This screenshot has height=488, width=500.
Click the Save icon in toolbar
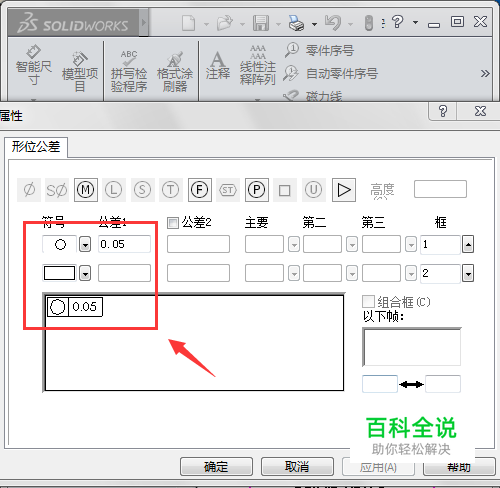tap(261, 23)
